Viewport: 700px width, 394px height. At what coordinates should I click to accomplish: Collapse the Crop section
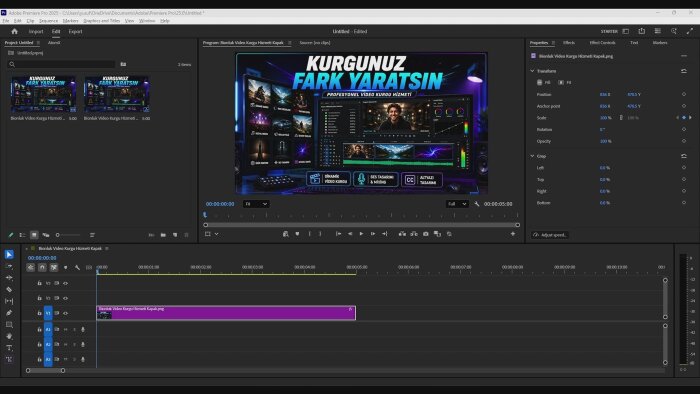[532, 156]
